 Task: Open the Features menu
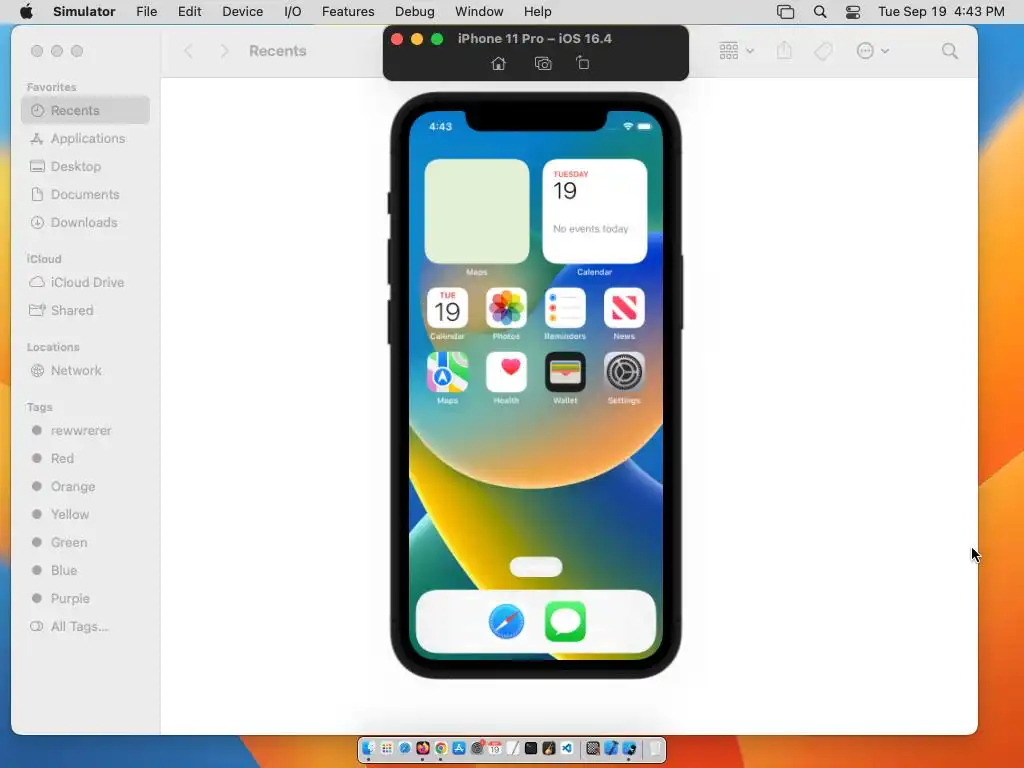point(348,12)
